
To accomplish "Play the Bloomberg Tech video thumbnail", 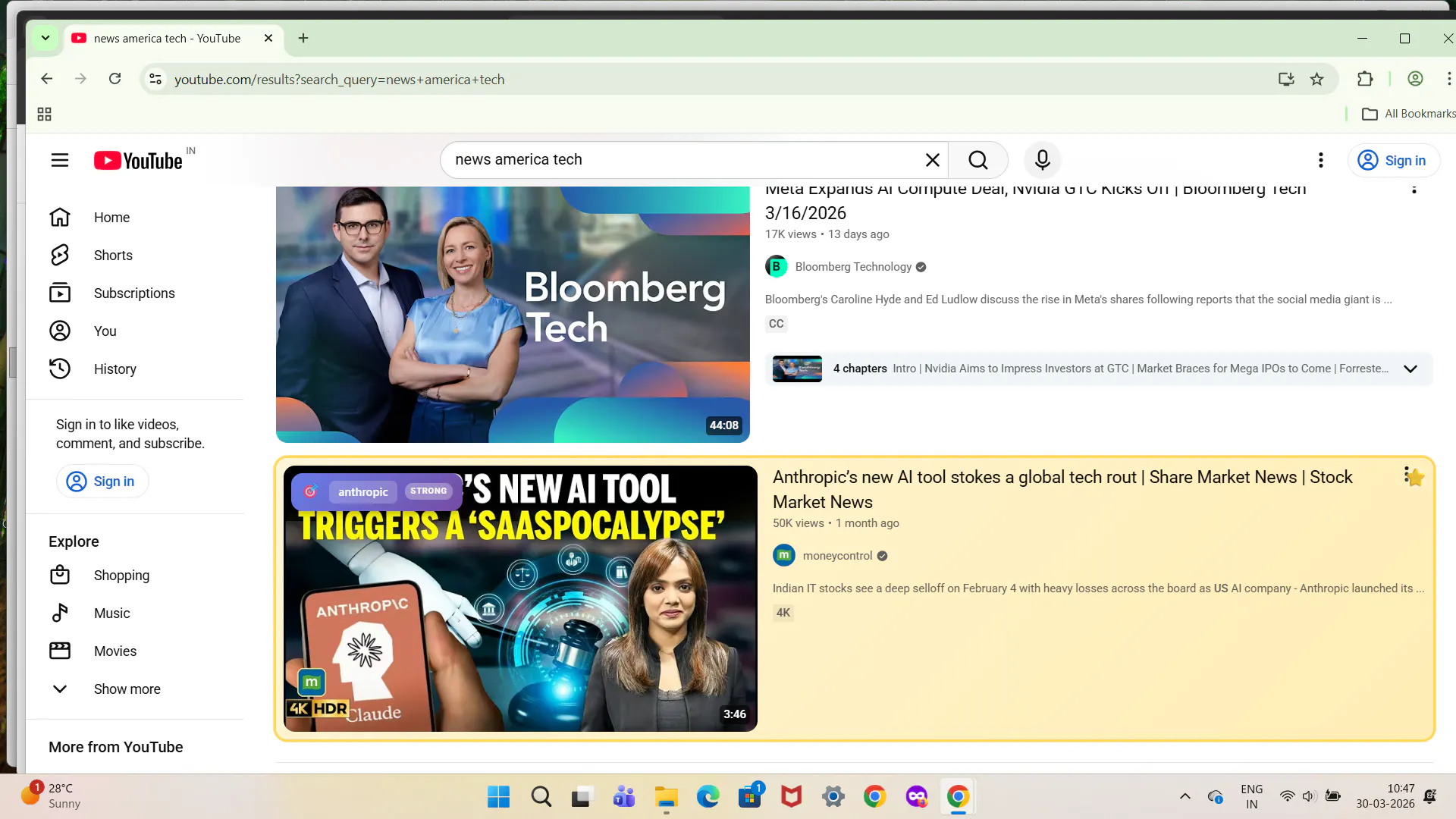I will pyautogui.click(x=513, y=315).
